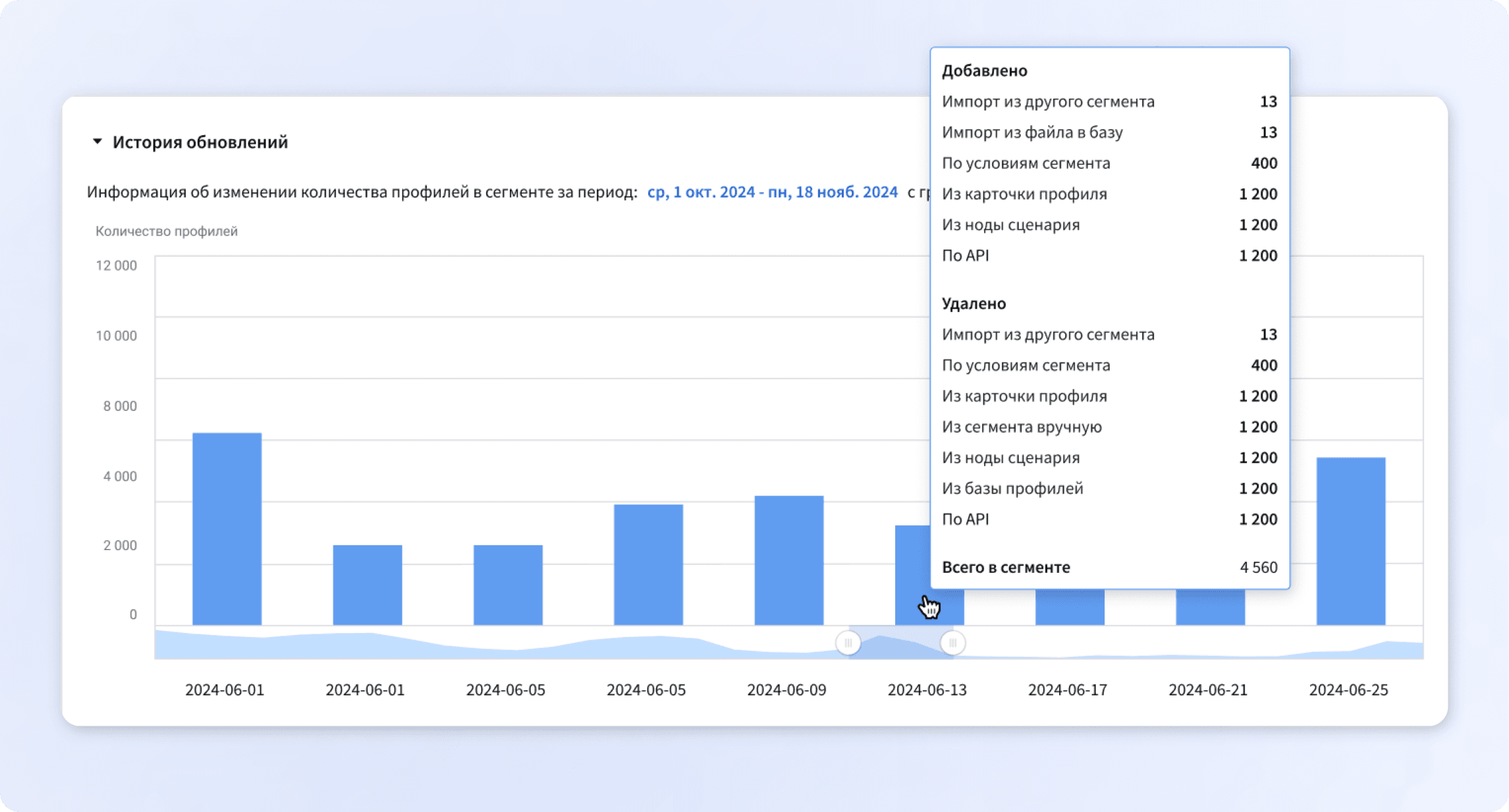Viewport: 1509px width, 812px height.
Task: Click second bar labeled 2024-06-01
Action: 367,585
